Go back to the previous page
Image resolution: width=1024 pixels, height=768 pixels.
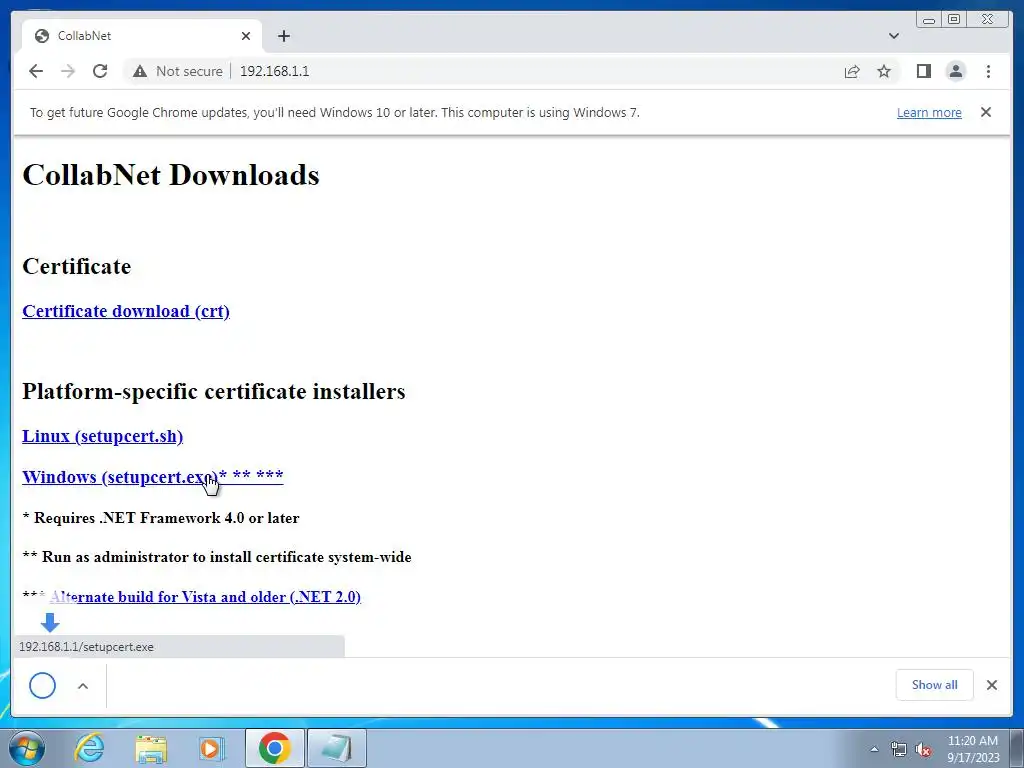coord(36,71)
